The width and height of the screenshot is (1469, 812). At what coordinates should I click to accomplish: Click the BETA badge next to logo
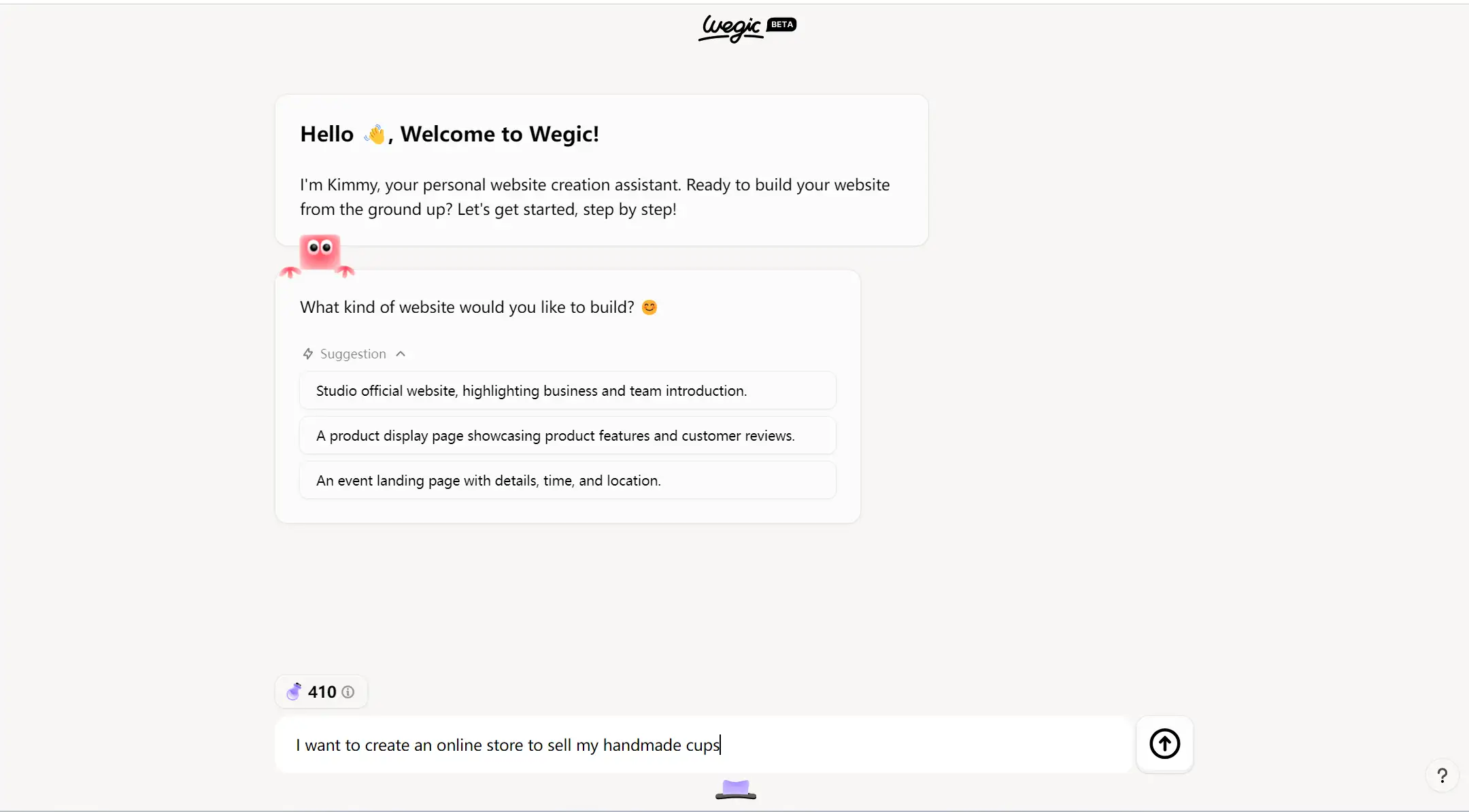(781, 24)
